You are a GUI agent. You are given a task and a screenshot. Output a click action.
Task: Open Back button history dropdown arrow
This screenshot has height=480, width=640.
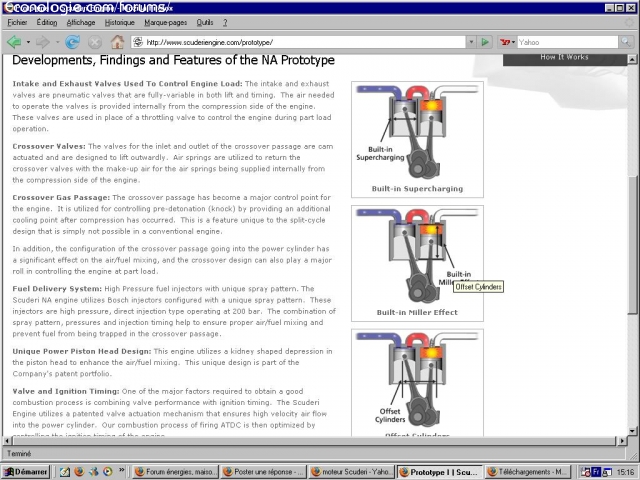pos(29,42)
